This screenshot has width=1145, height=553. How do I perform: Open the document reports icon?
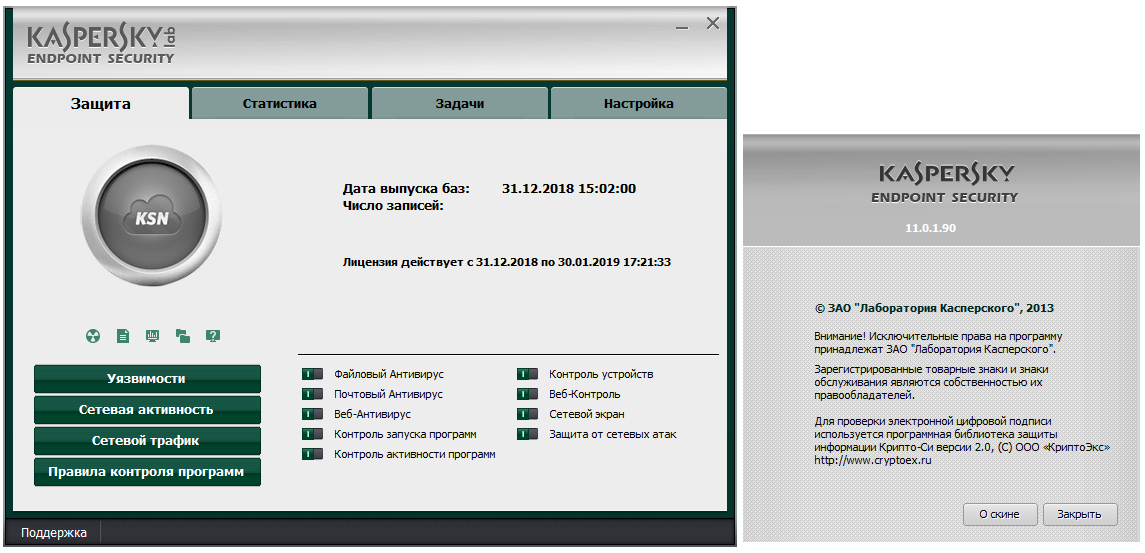(123, 336)
